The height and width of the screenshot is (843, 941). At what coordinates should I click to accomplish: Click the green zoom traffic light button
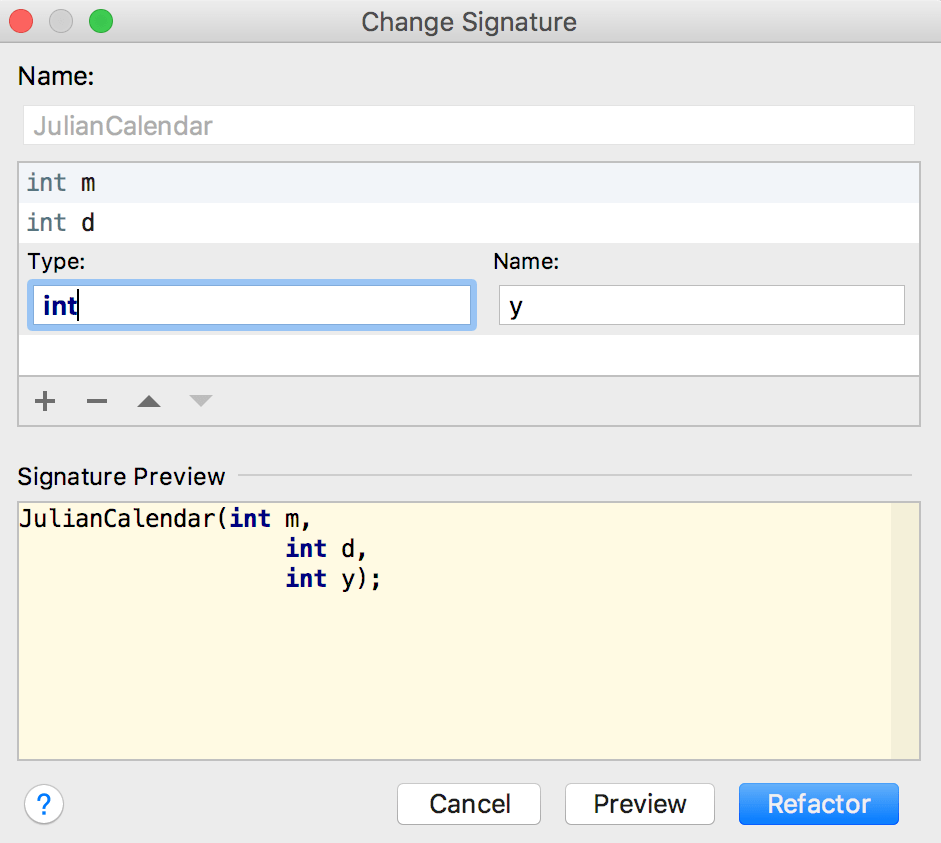pos(99,21)
